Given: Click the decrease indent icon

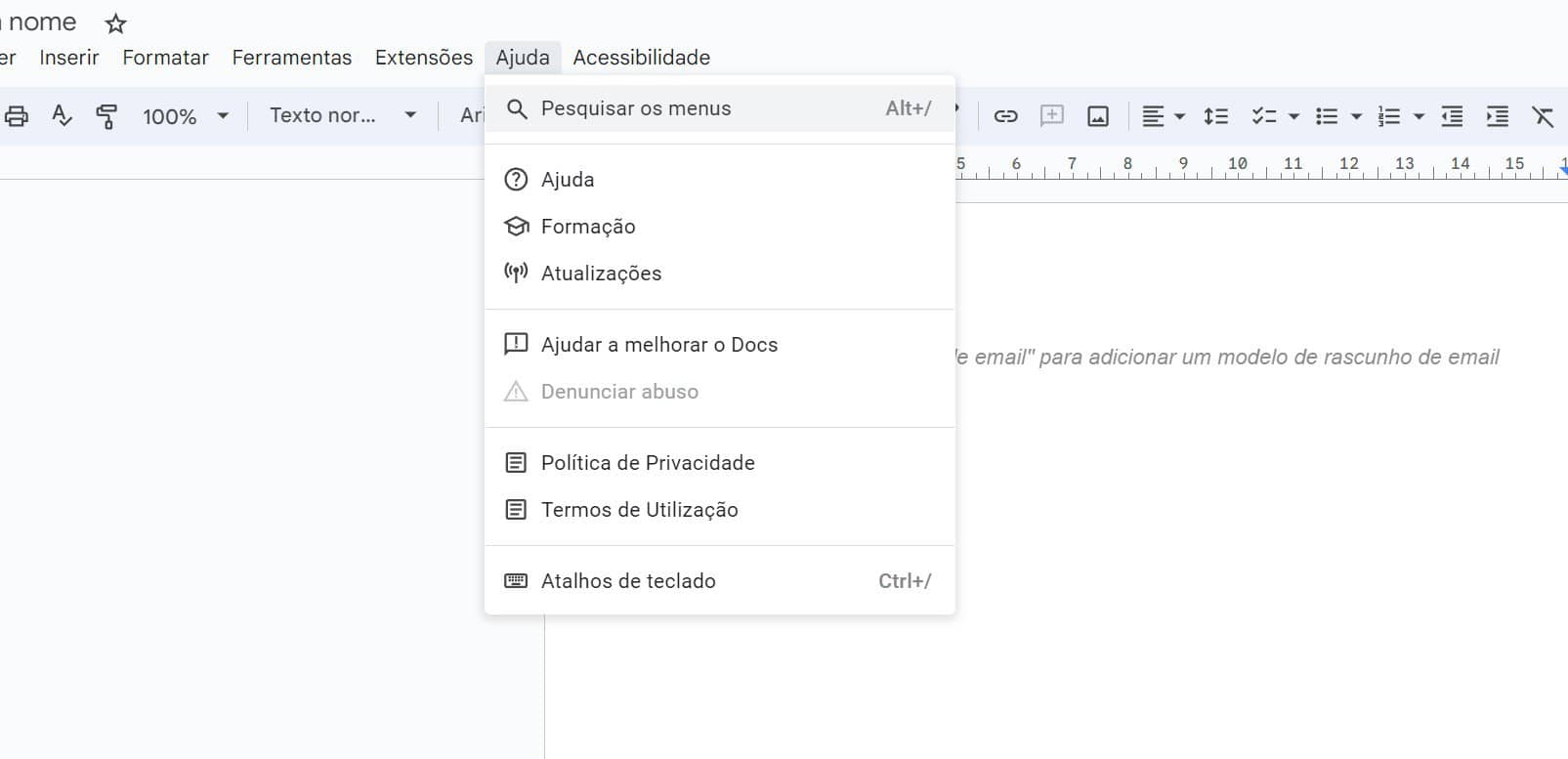Looking at the screenshot, I should [x=1452, y=116].
